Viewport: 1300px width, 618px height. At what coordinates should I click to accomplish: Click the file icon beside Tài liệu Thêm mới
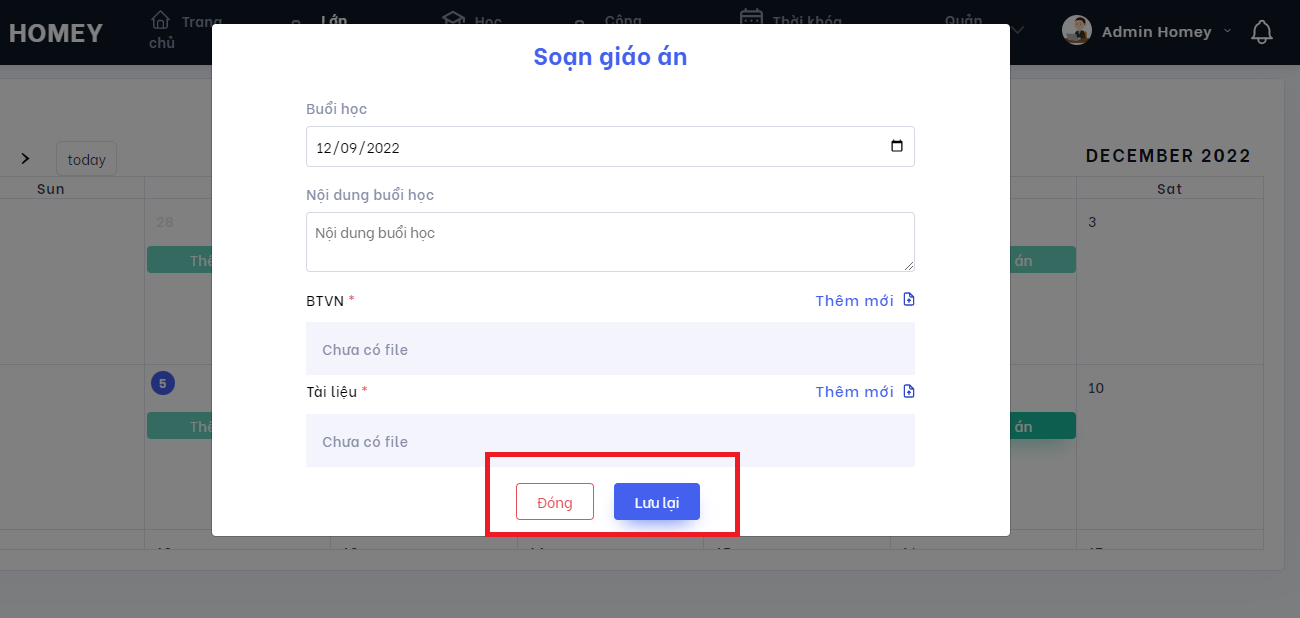[906, 391]
